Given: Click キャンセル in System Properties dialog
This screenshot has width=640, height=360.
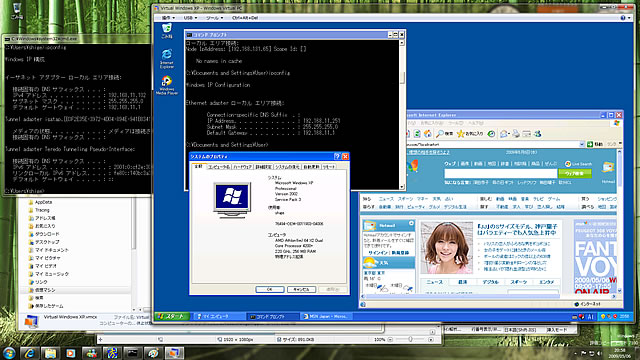Looking at the screenshot, I should 301,289.
